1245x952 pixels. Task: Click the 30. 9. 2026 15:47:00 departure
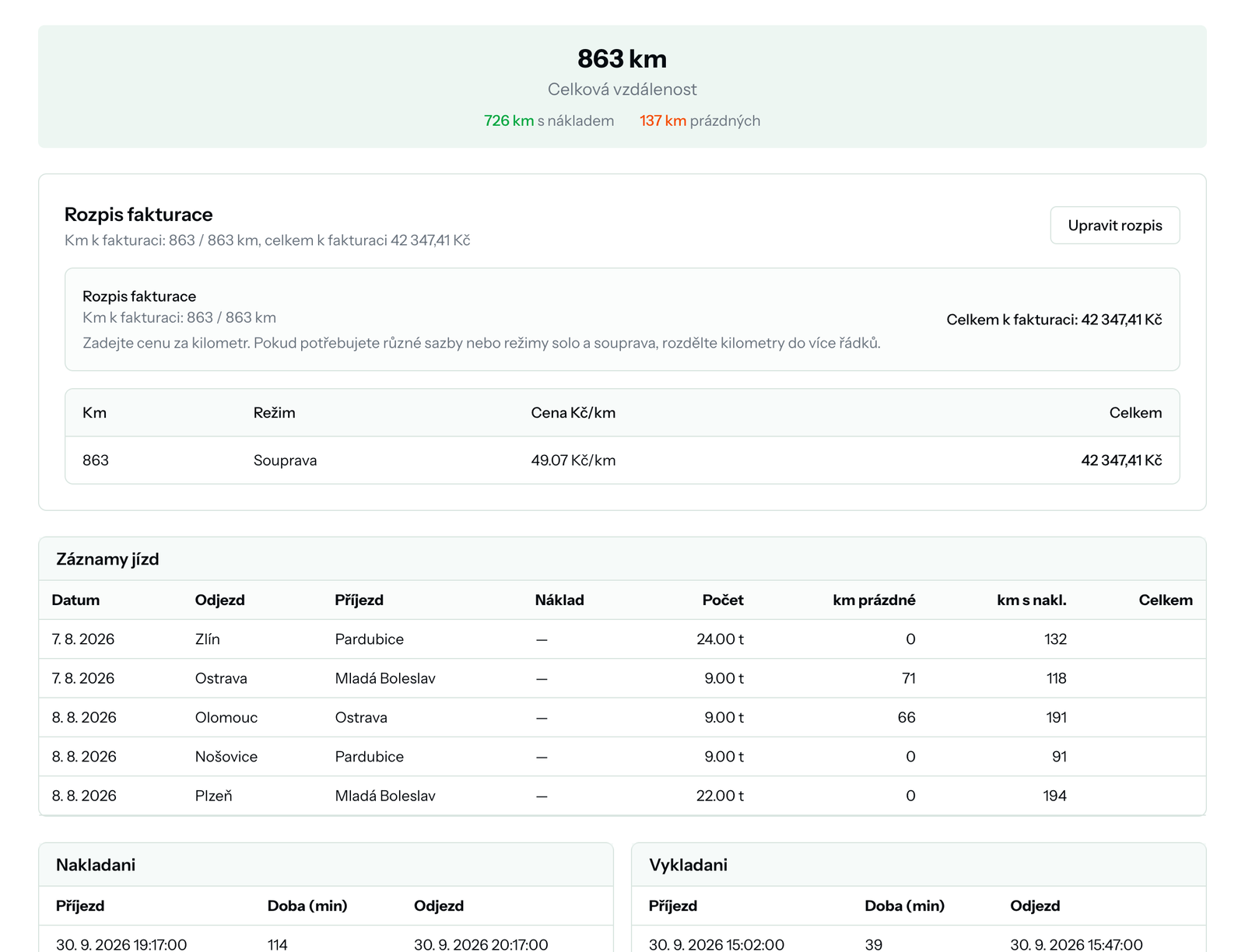(x=1076, y=944)
